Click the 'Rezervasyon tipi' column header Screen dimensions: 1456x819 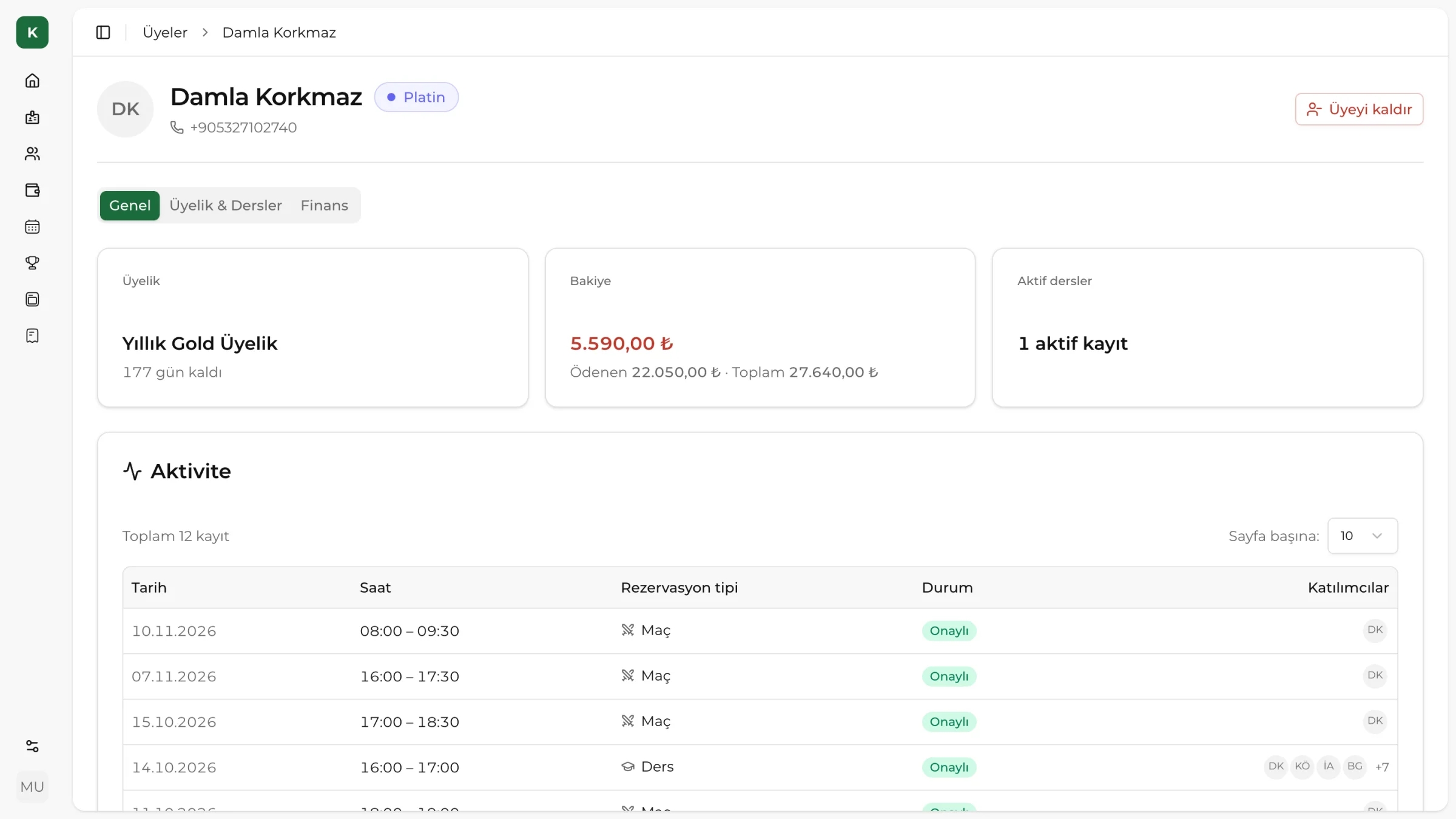point(679,587)
